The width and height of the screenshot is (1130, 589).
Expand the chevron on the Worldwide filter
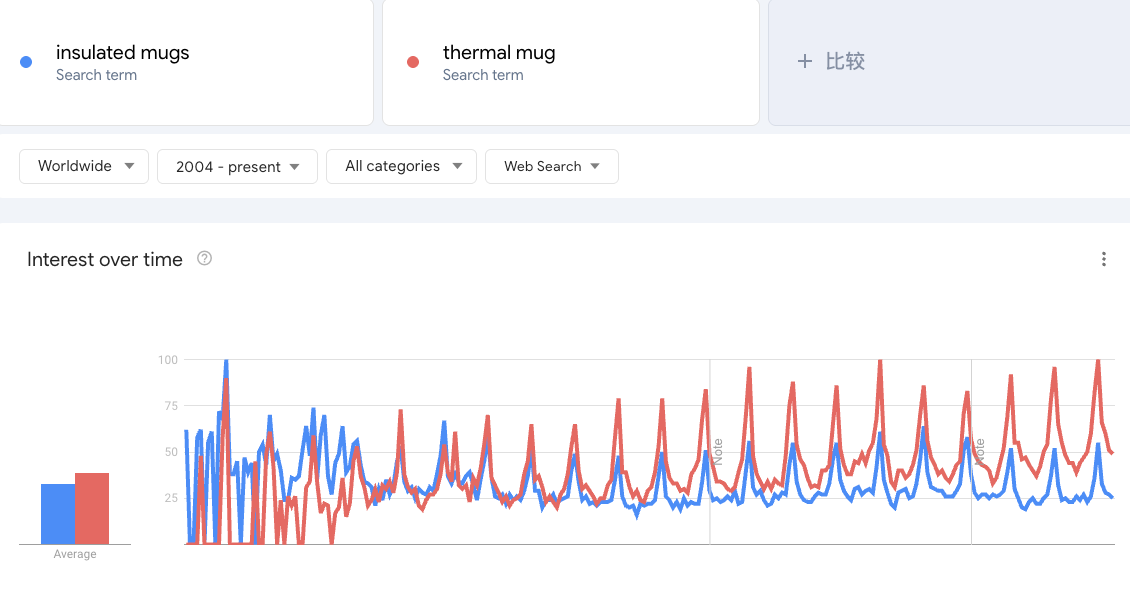(x=128, y=166)
